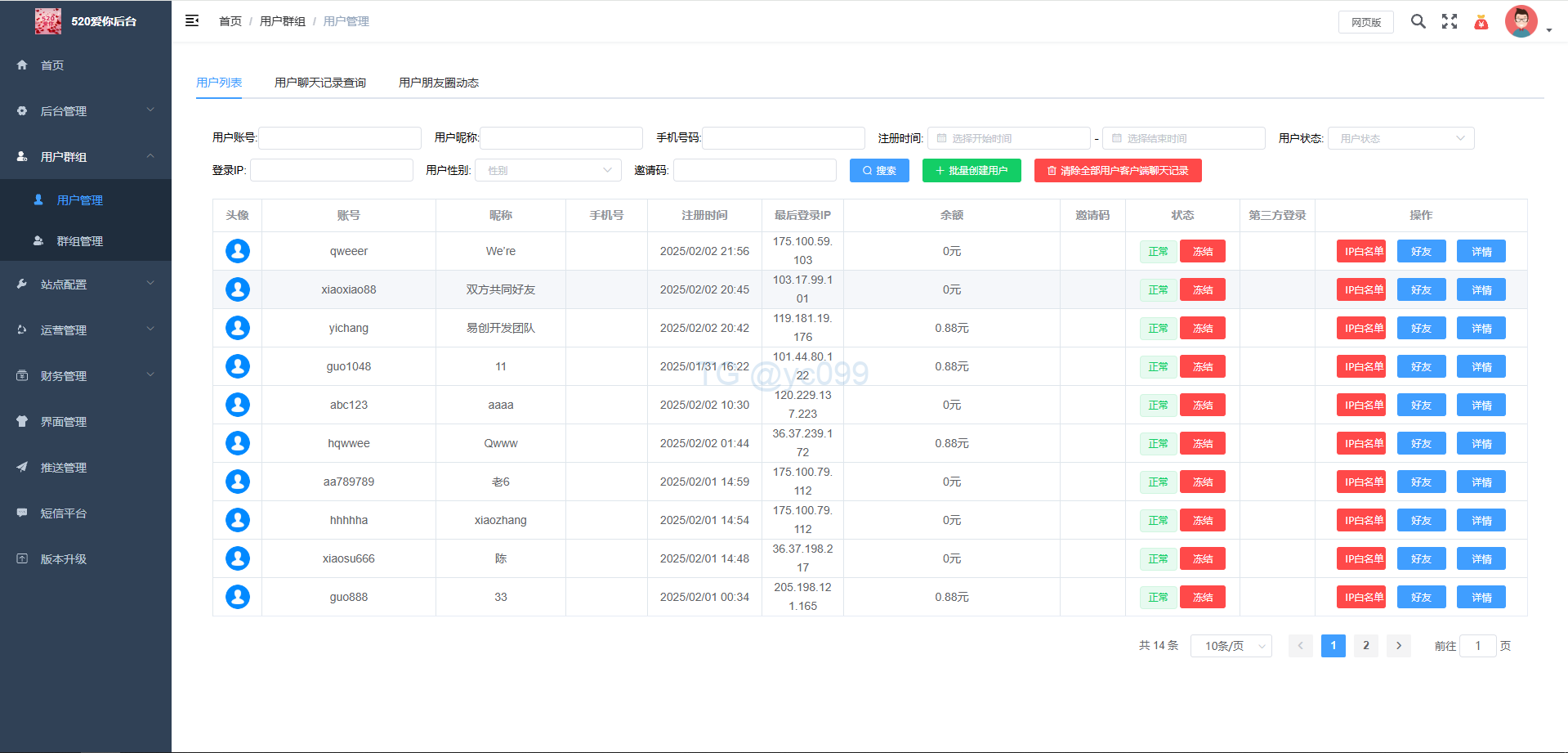
Task: Click the green 批量创建用户 button
Action: [x=972, y=170]
